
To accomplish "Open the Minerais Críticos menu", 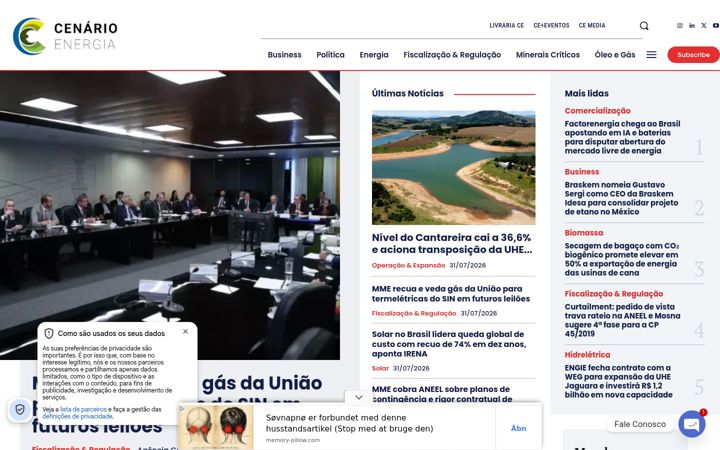I will 548,55.
